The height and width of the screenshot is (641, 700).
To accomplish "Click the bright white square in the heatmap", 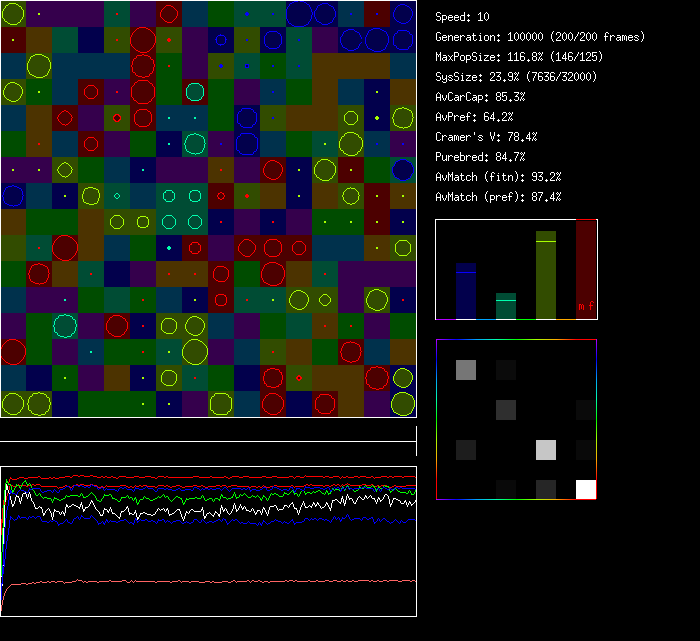I will click(586, 489).
